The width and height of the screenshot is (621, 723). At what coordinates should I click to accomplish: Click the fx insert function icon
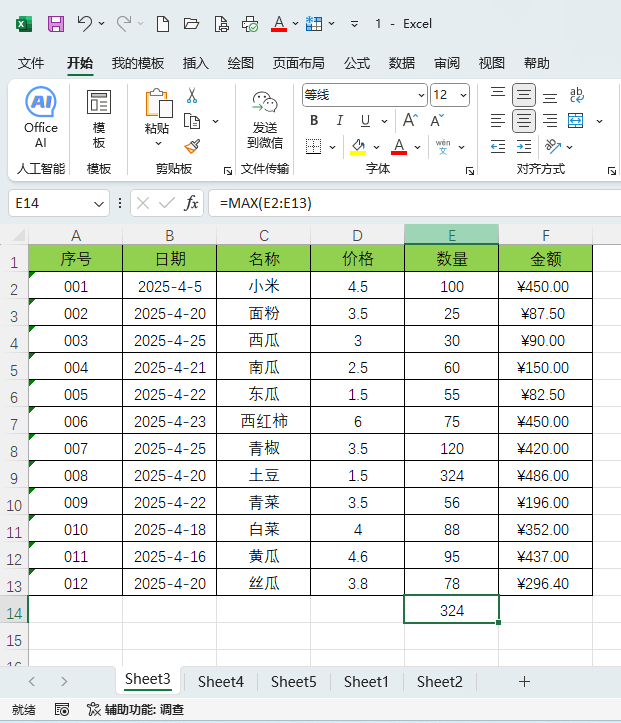(x=191, y=203)
